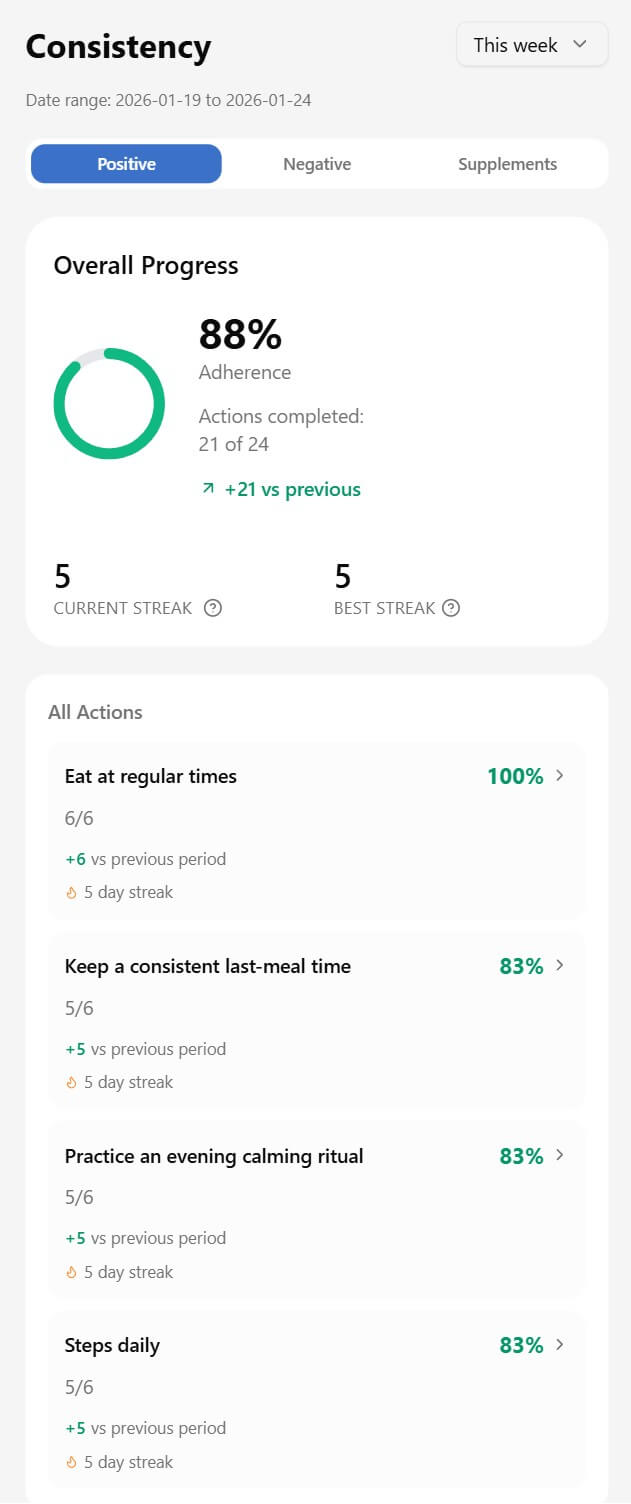Click the 88% Adherence value

(240, 334)
